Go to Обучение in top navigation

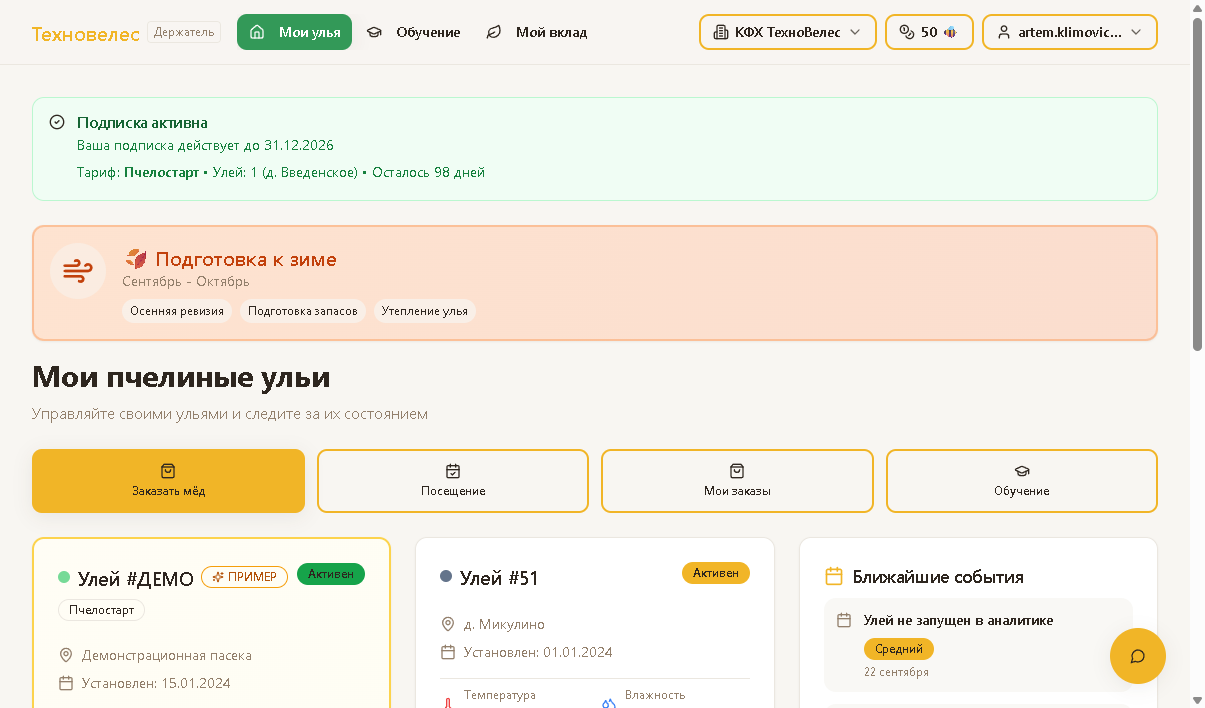(x=413, y=32)
